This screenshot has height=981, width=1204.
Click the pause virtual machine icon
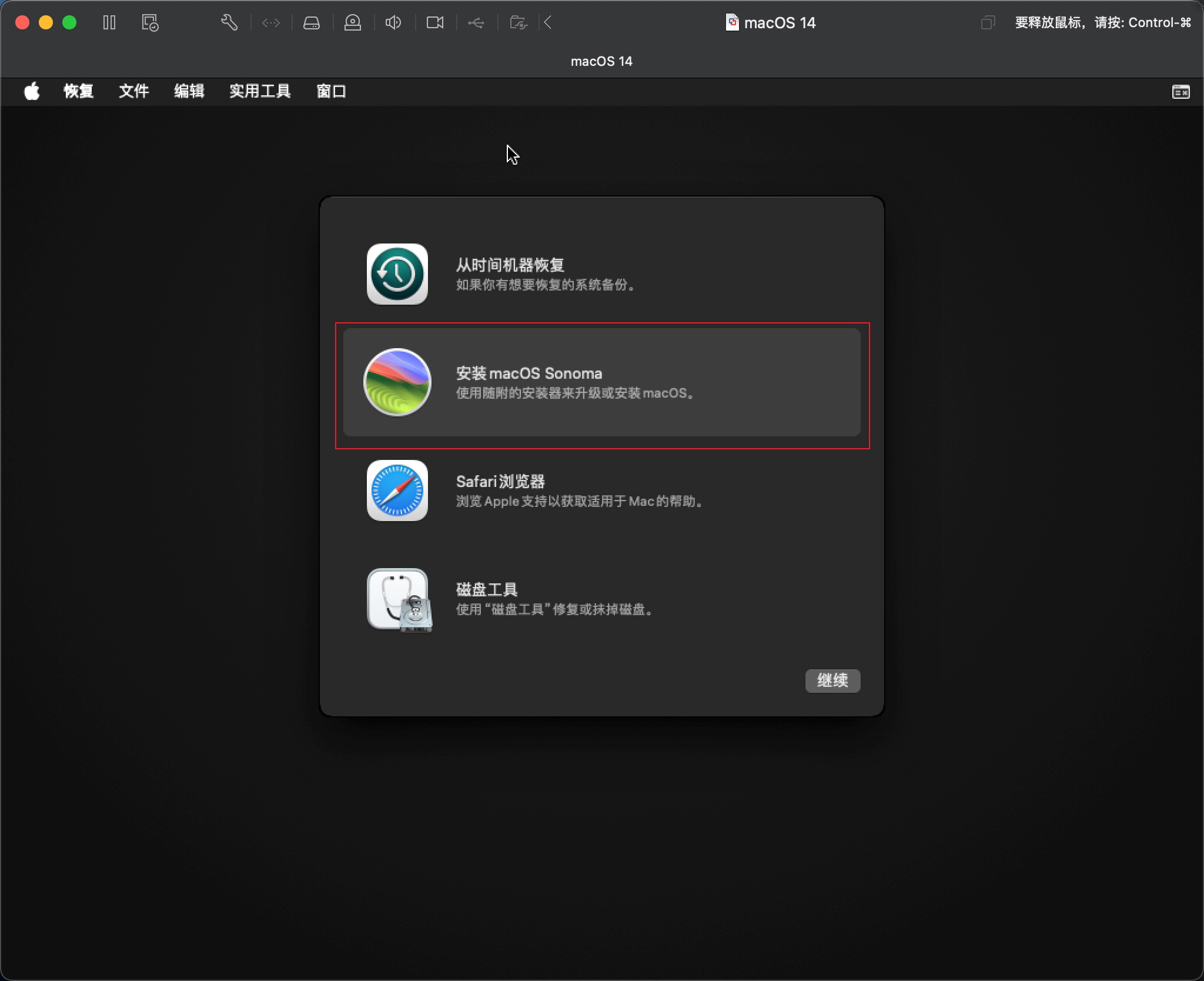pos(109,23)
